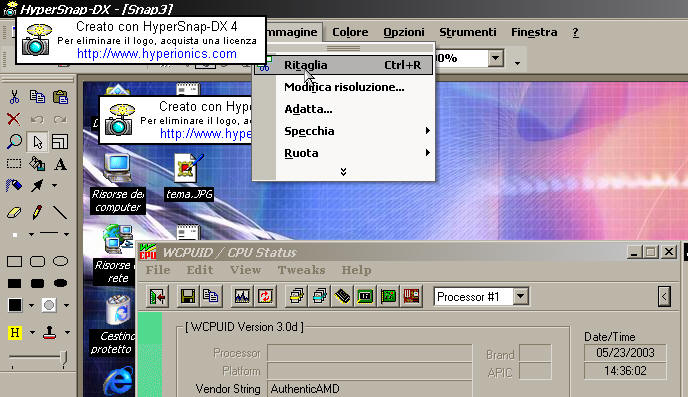Open the hyperionics.com link
This screenshot has height=397, width=688.
157,54
